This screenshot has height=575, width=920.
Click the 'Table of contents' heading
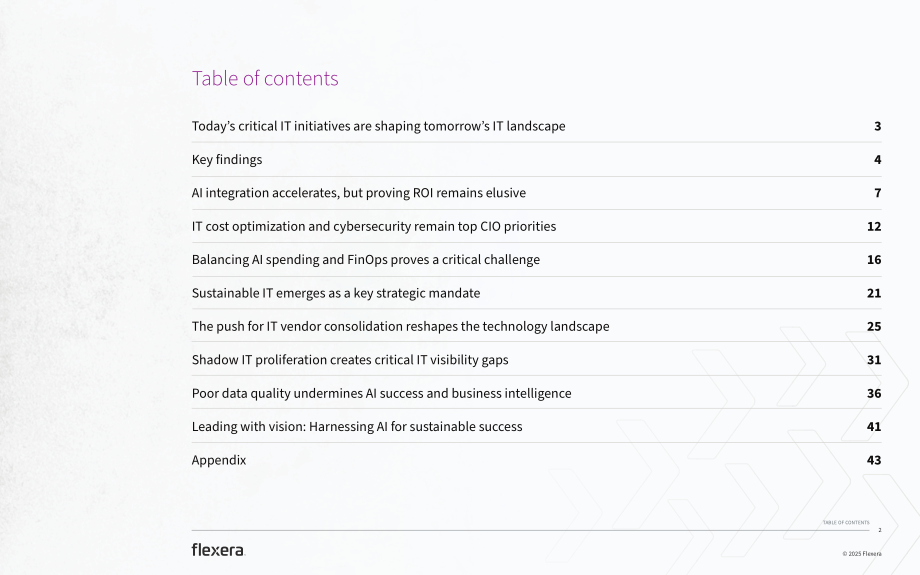[265, 79]
